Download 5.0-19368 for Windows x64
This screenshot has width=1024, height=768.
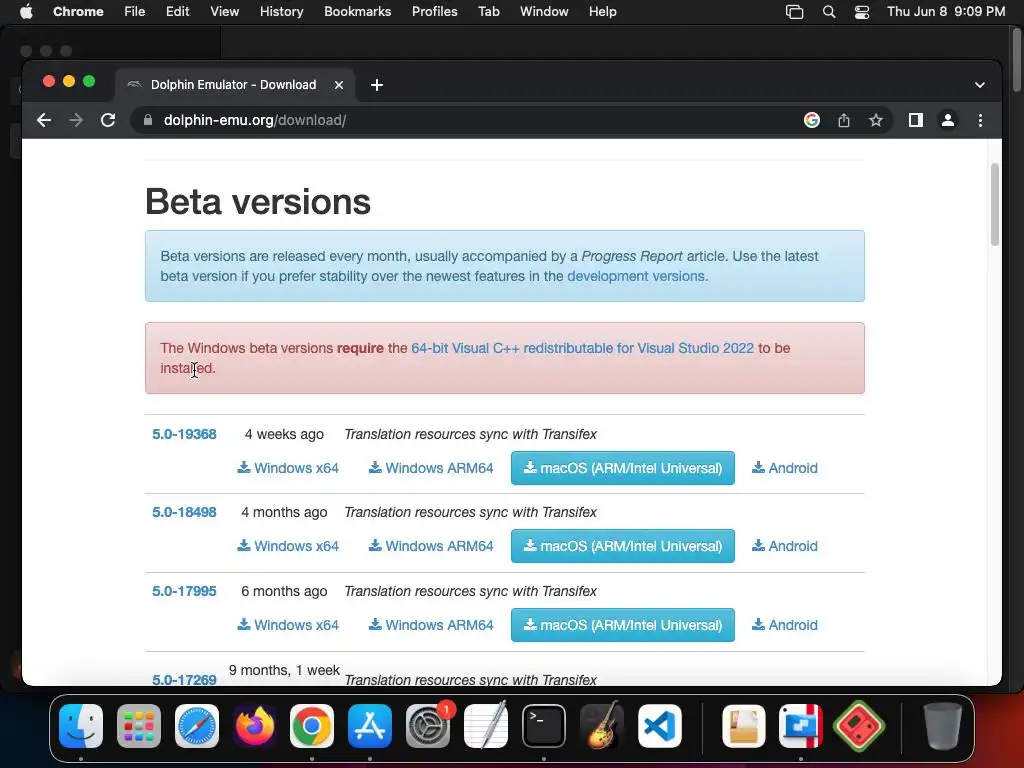[x=288, y=468]
